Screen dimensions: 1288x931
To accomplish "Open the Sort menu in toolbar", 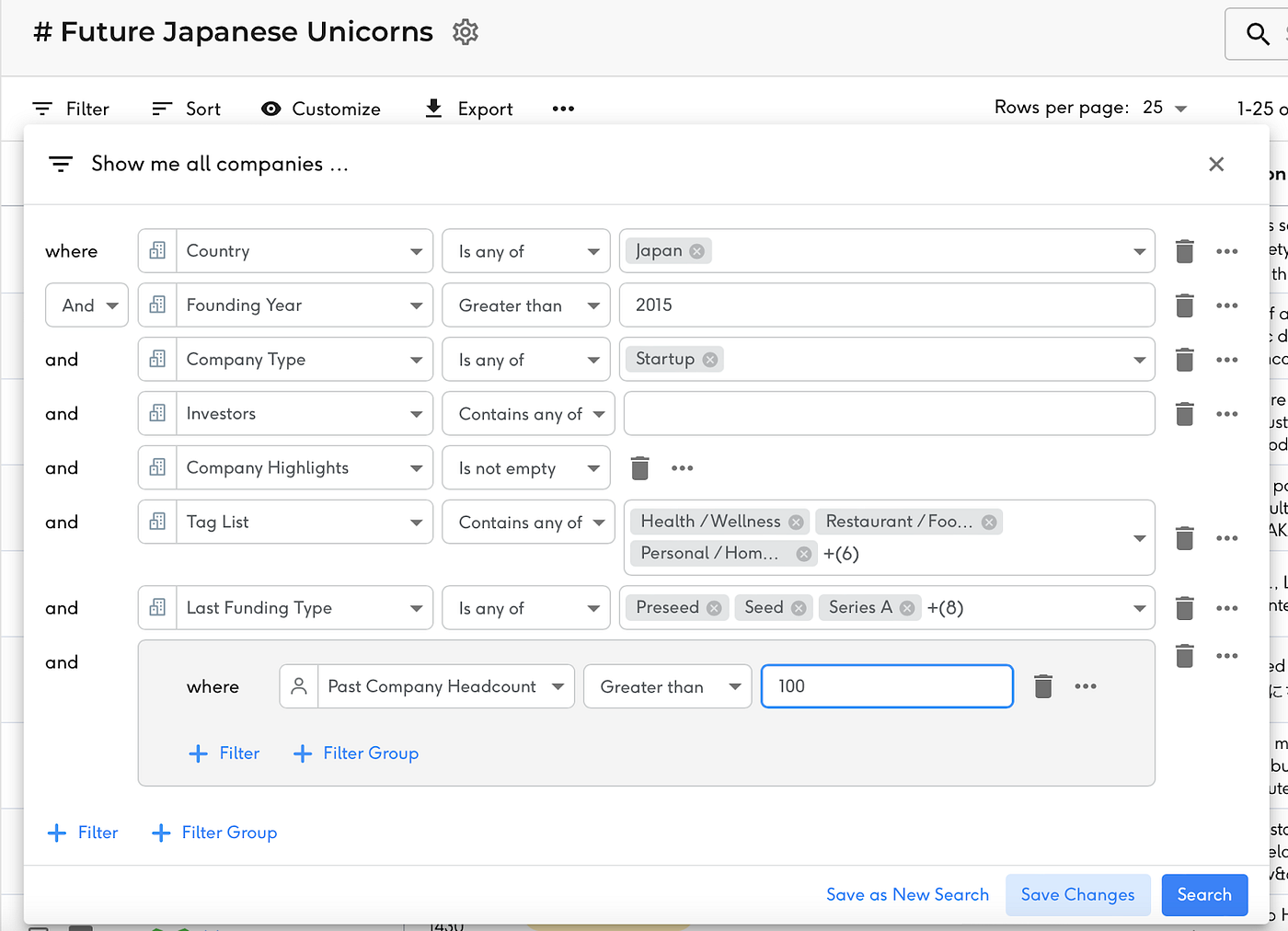I will (x=187, y=109).
